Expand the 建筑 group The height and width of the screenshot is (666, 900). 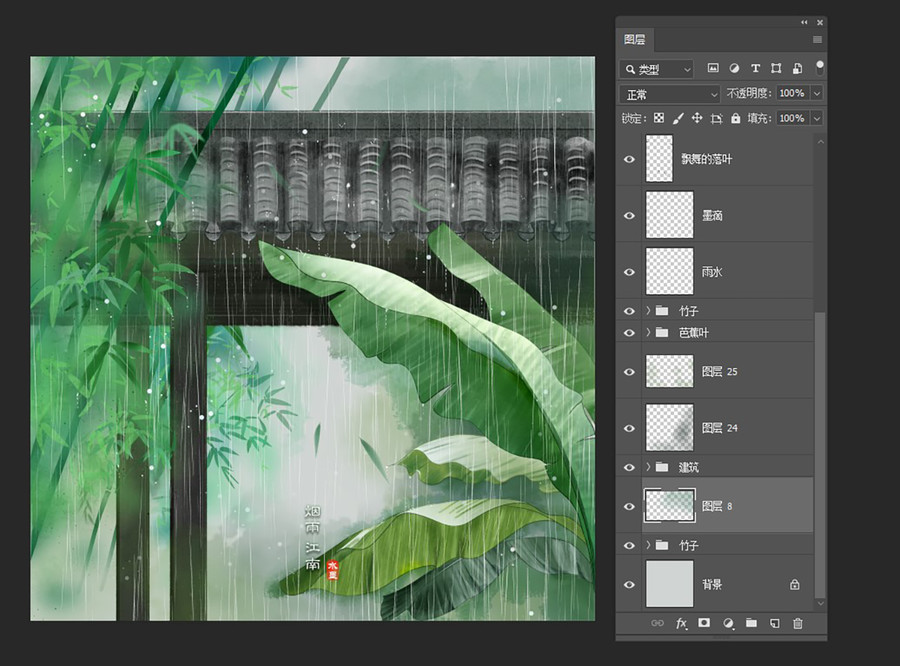tap(649, 467)
